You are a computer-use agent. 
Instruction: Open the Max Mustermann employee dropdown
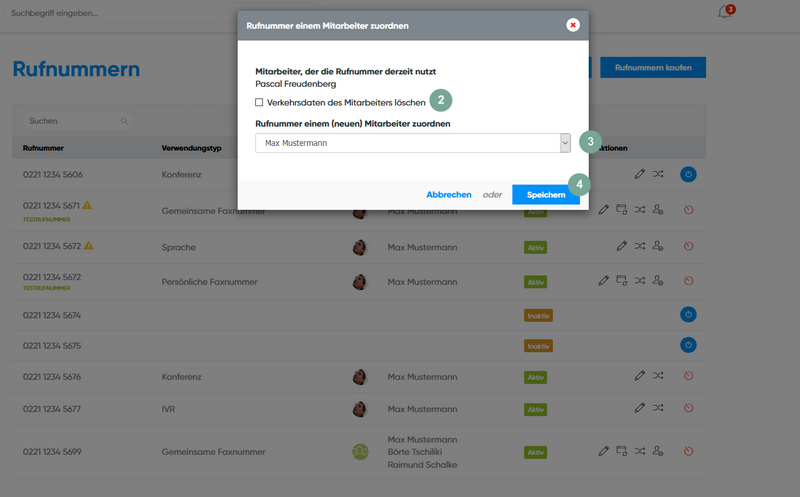(413, 143)
